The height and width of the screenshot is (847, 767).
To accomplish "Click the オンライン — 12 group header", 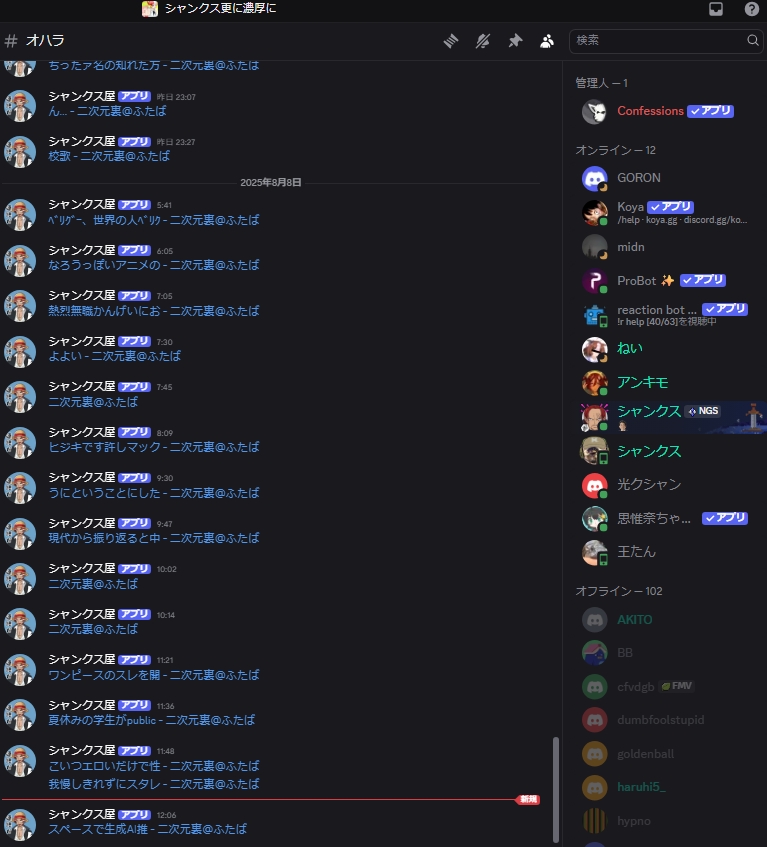I will click(615, 150).
